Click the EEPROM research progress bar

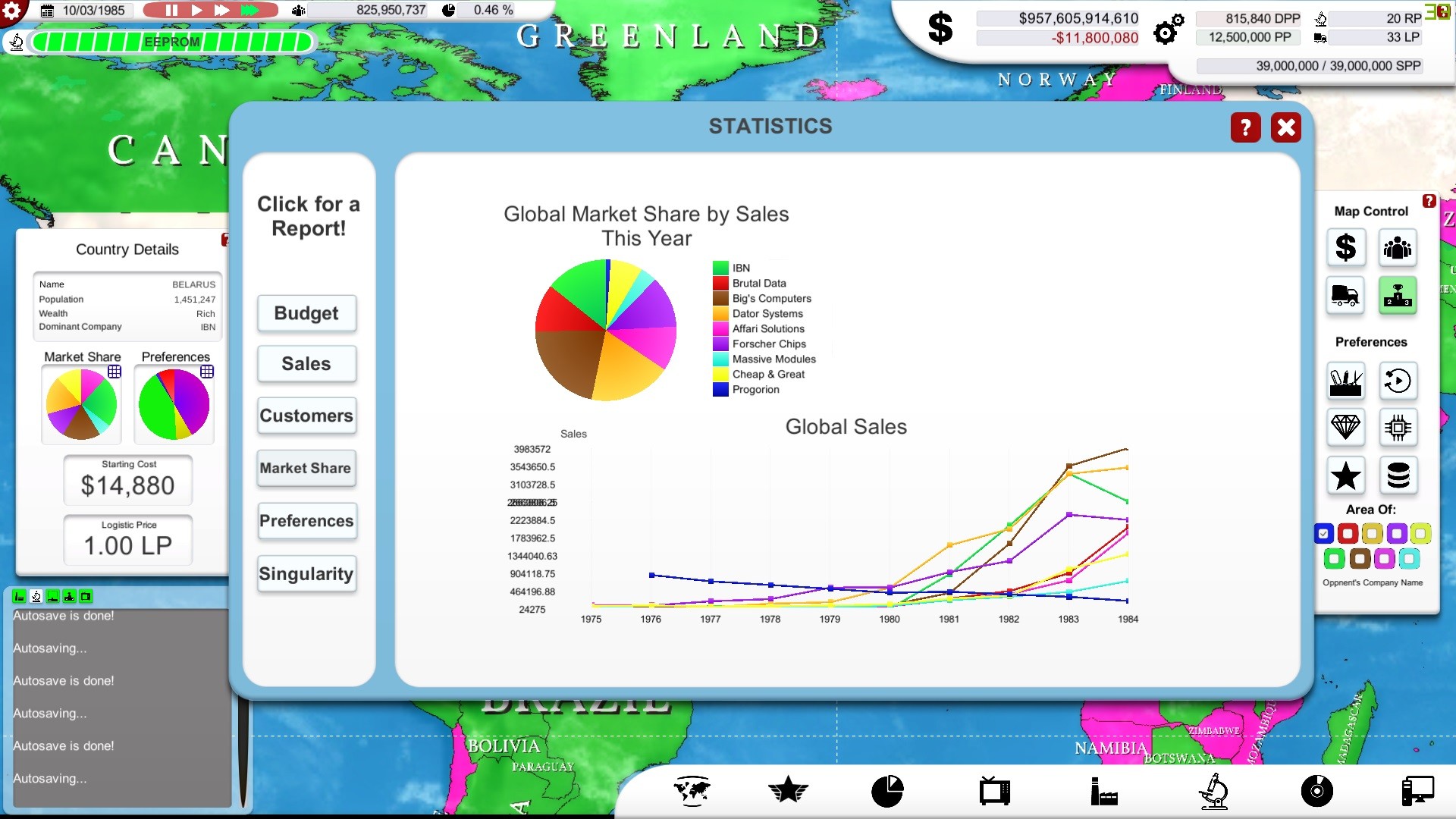tap(171, 42)
